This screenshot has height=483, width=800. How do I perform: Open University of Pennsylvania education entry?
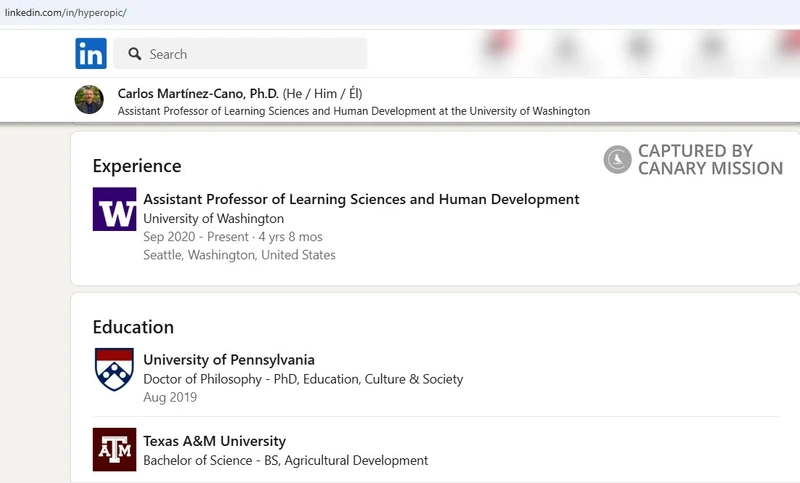[229, 360]
